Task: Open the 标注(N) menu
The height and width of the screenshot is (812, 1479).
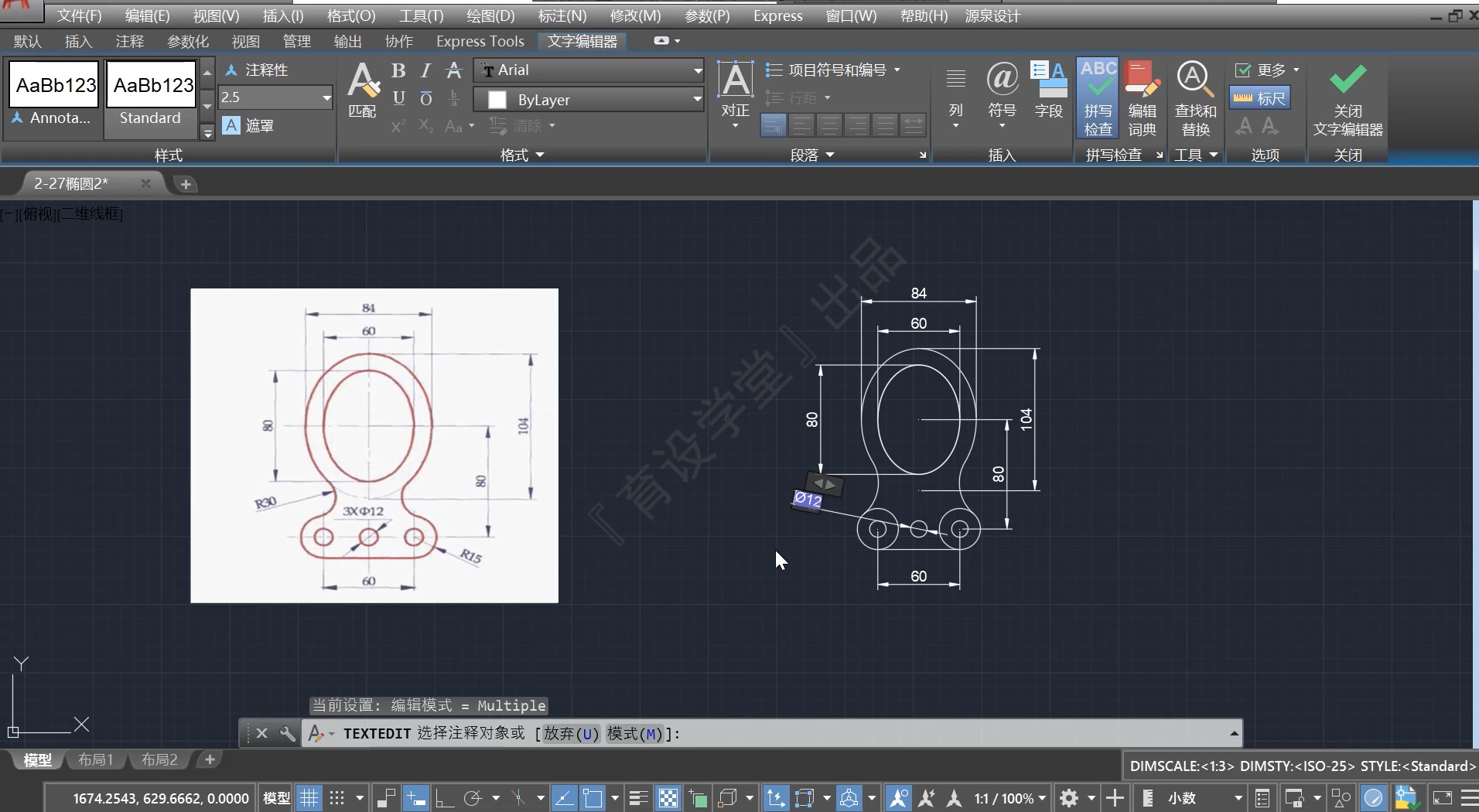Action: [x=562, y=15]
